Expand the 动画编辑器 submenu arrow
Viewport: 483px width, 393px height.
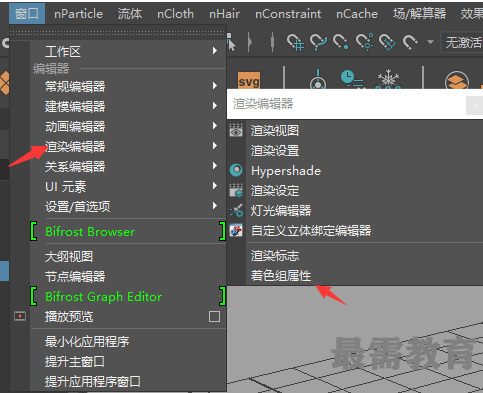(x=215, y=126)
